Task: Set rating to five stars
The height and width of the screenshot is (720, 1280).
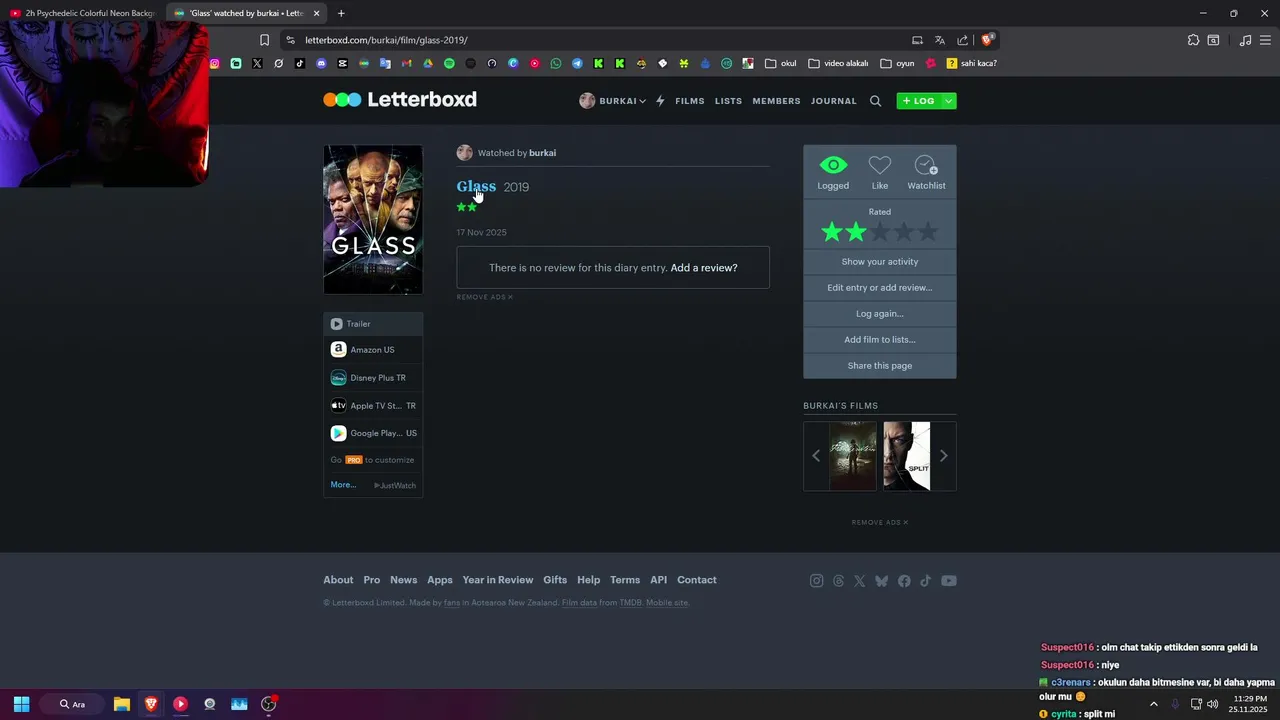Action: 928,232
